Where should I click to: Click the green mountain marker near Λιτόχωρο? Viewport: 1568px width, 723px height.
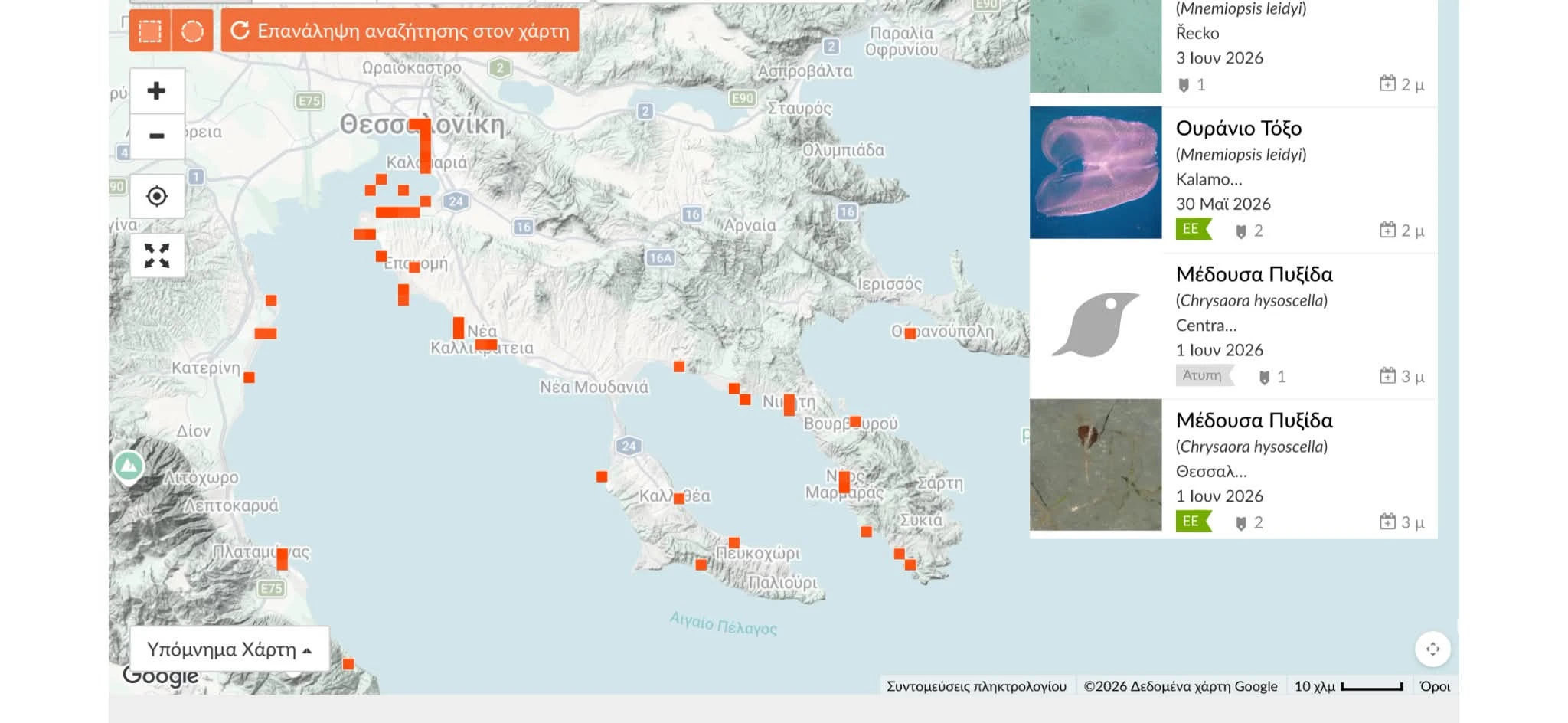coord(129,466)
